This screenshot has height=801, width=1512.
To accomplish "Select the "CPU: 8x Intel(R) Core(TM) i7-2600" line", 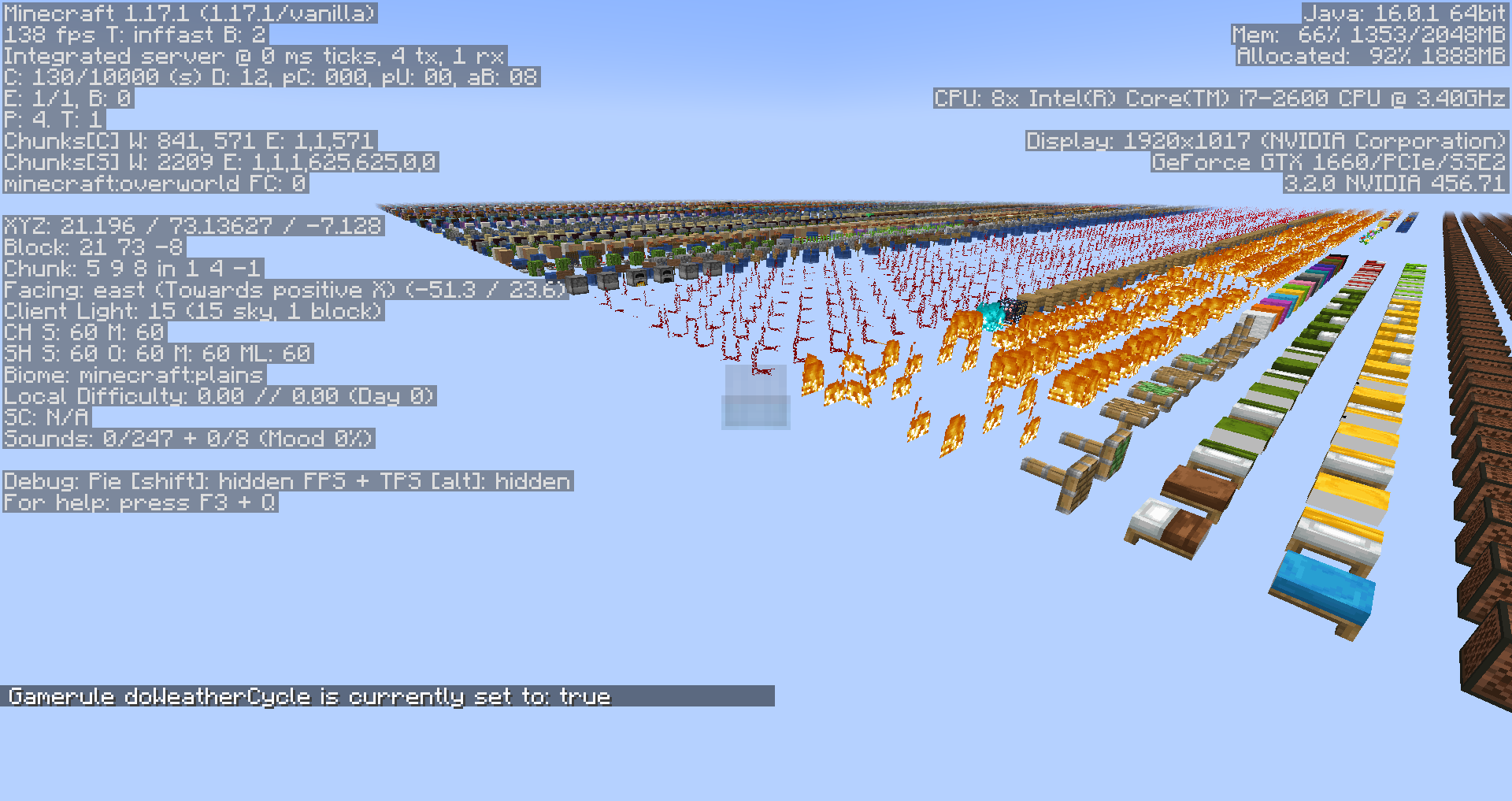I will point(1221,98).
